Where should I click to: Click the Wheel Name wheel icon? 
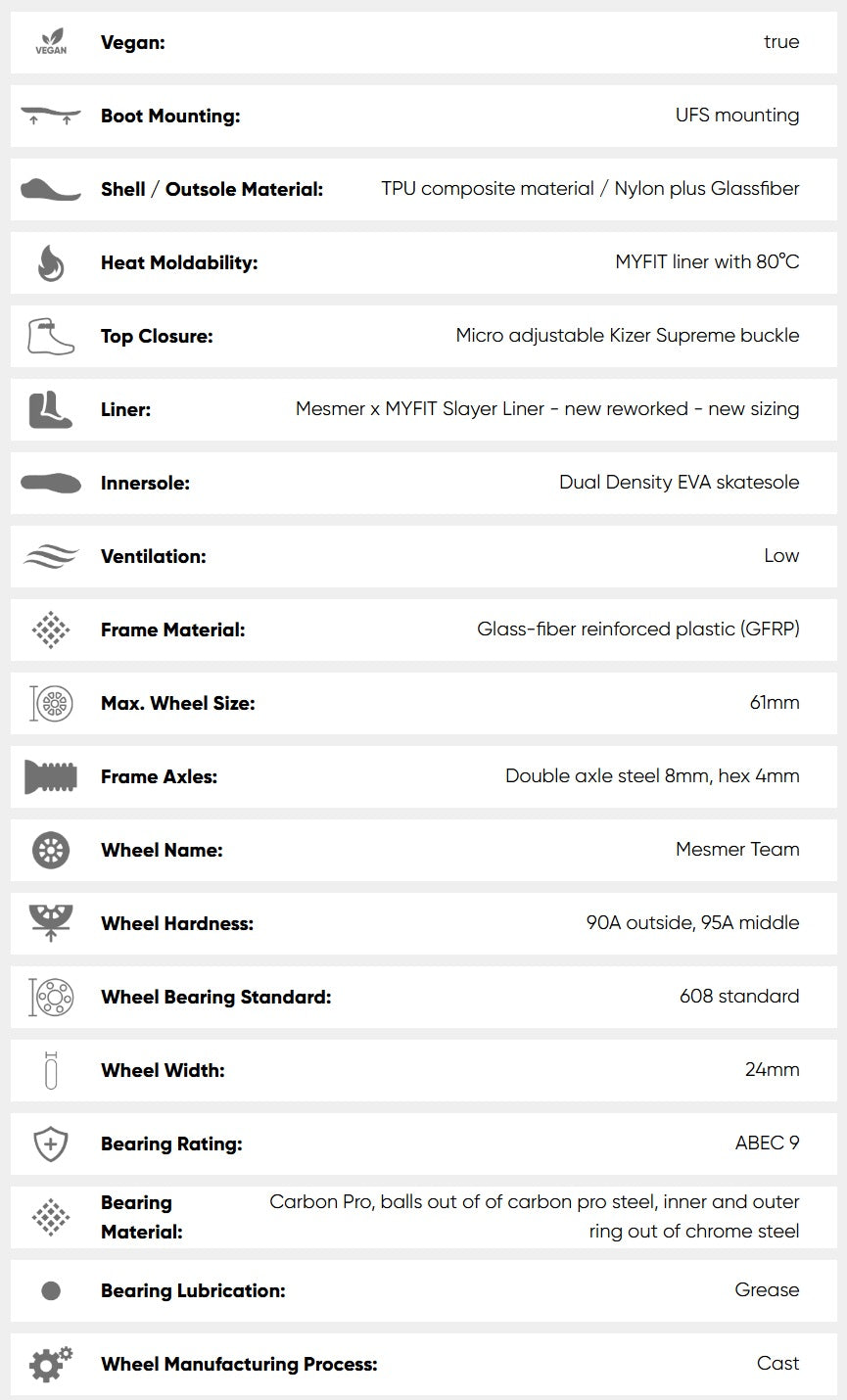pos(51,850)
